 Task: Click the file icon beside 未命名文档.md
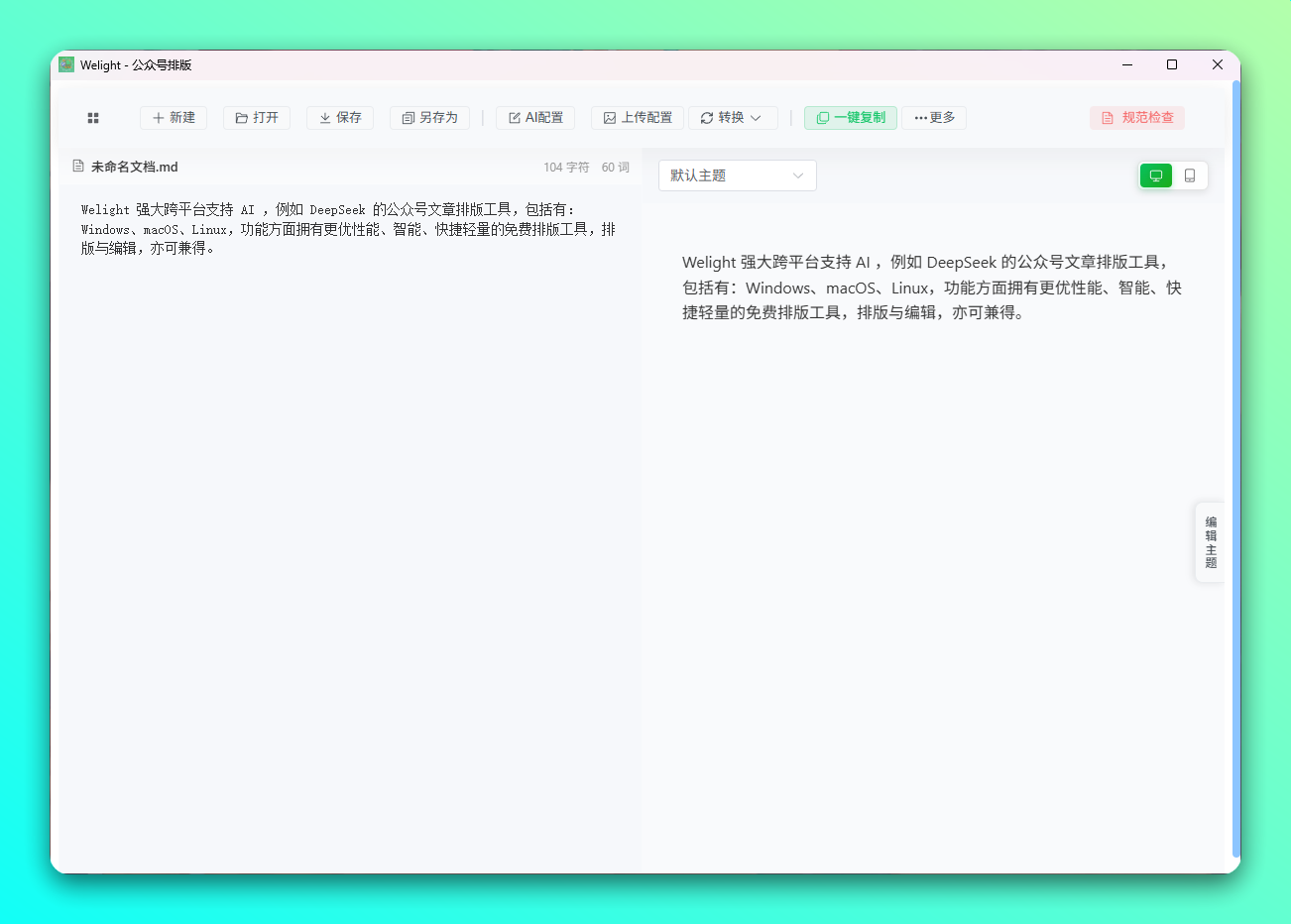[78, 167]
